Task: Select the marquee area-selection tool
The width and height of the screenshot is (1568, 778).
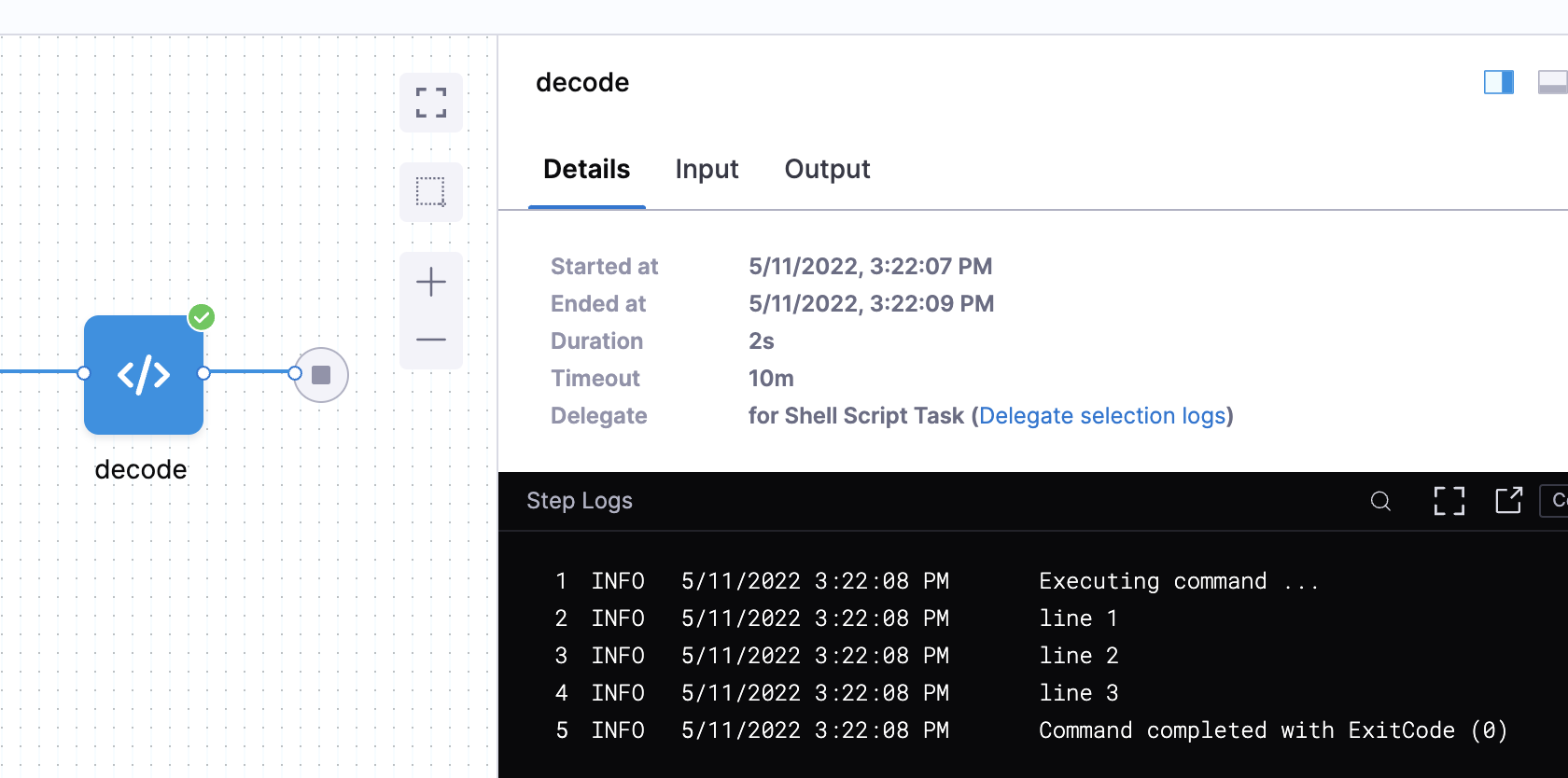Action: click(430, 192)
